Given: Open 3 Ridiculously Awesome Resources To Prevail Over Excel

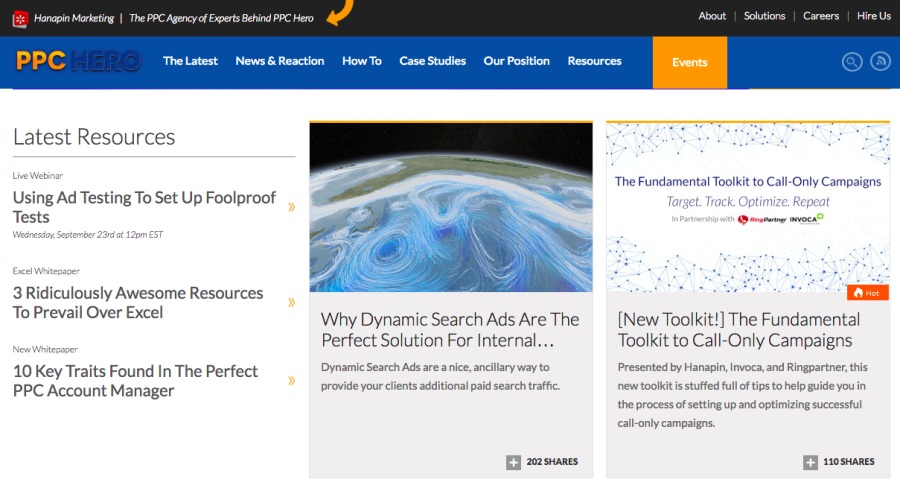Looking at the screenshot, I should coord(138,302).
